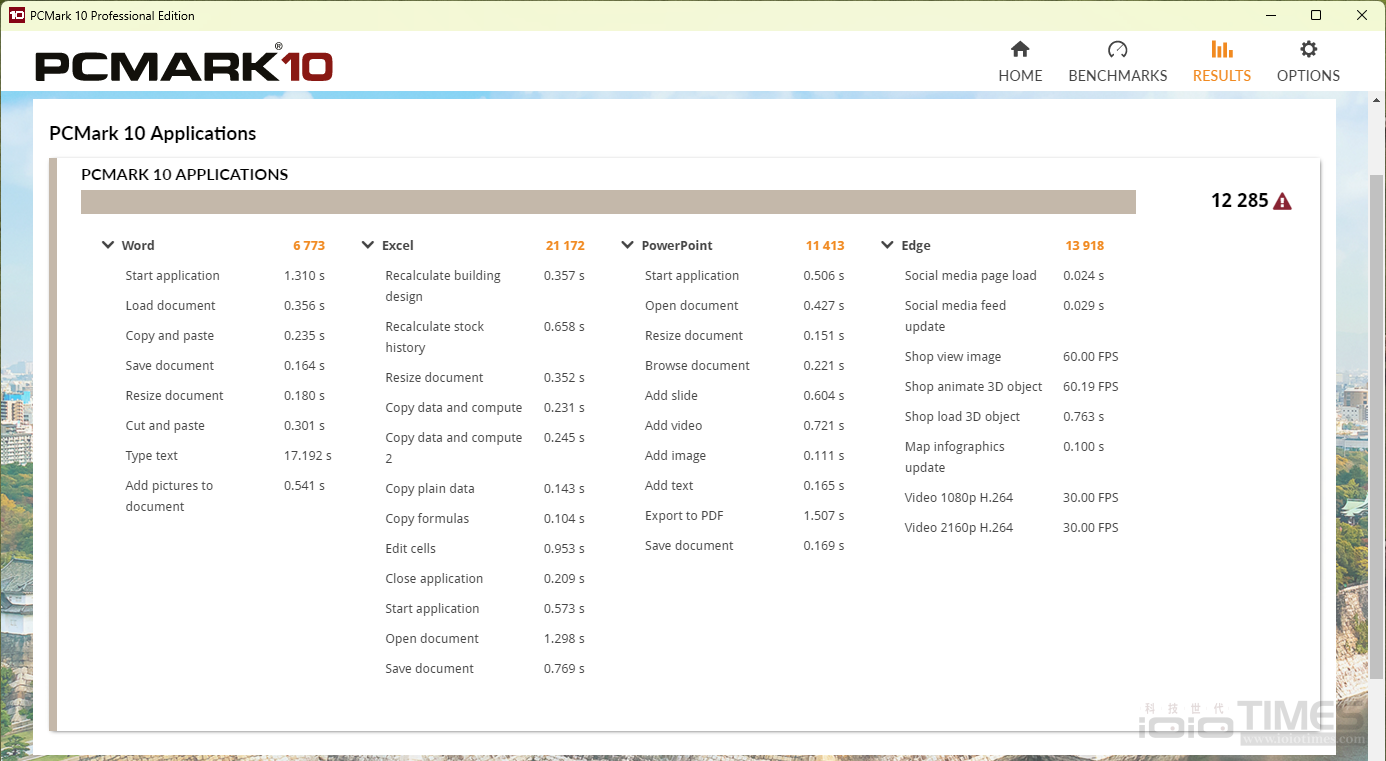Click 'Shop load 3D object' entry
1386x761 pixels.
tap(962, 417)
